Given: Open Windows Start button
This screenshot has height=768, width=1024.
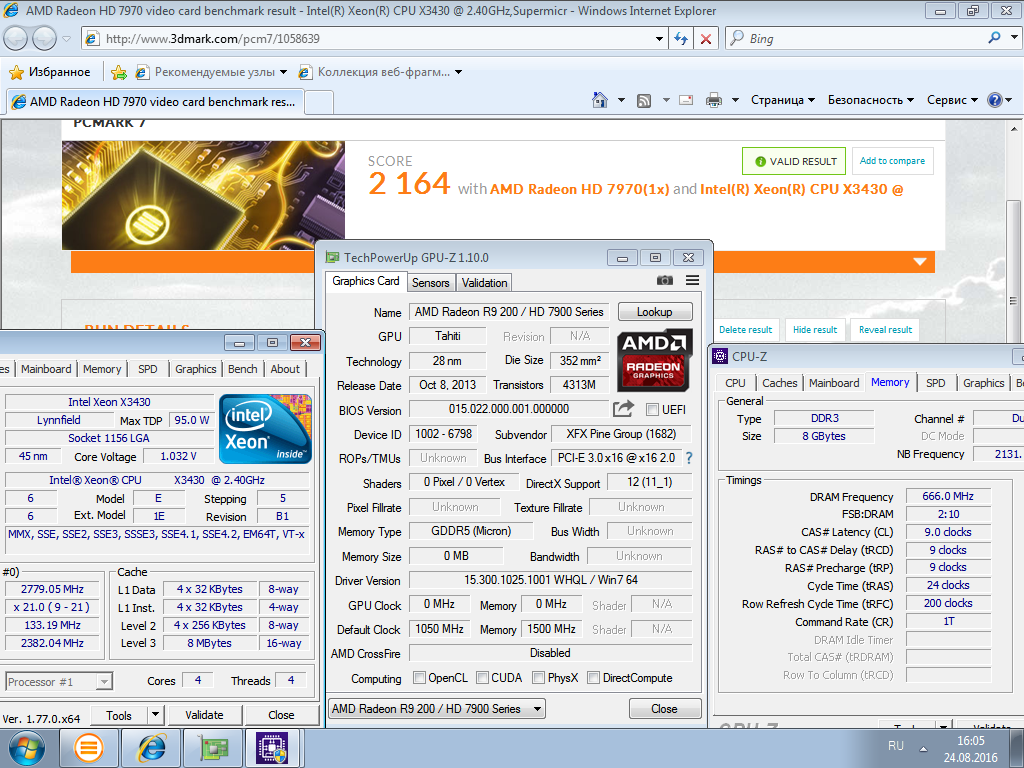Looking at the screenshot, I should (27, 748).
